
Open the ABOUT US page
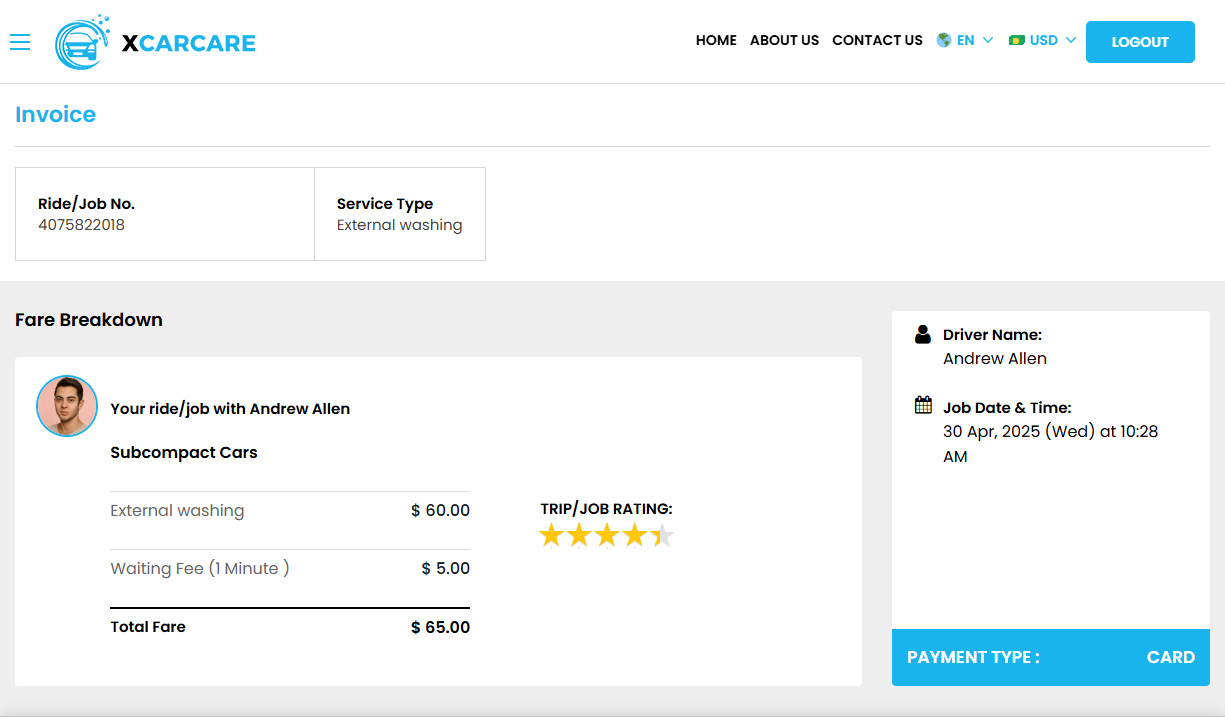784,40
